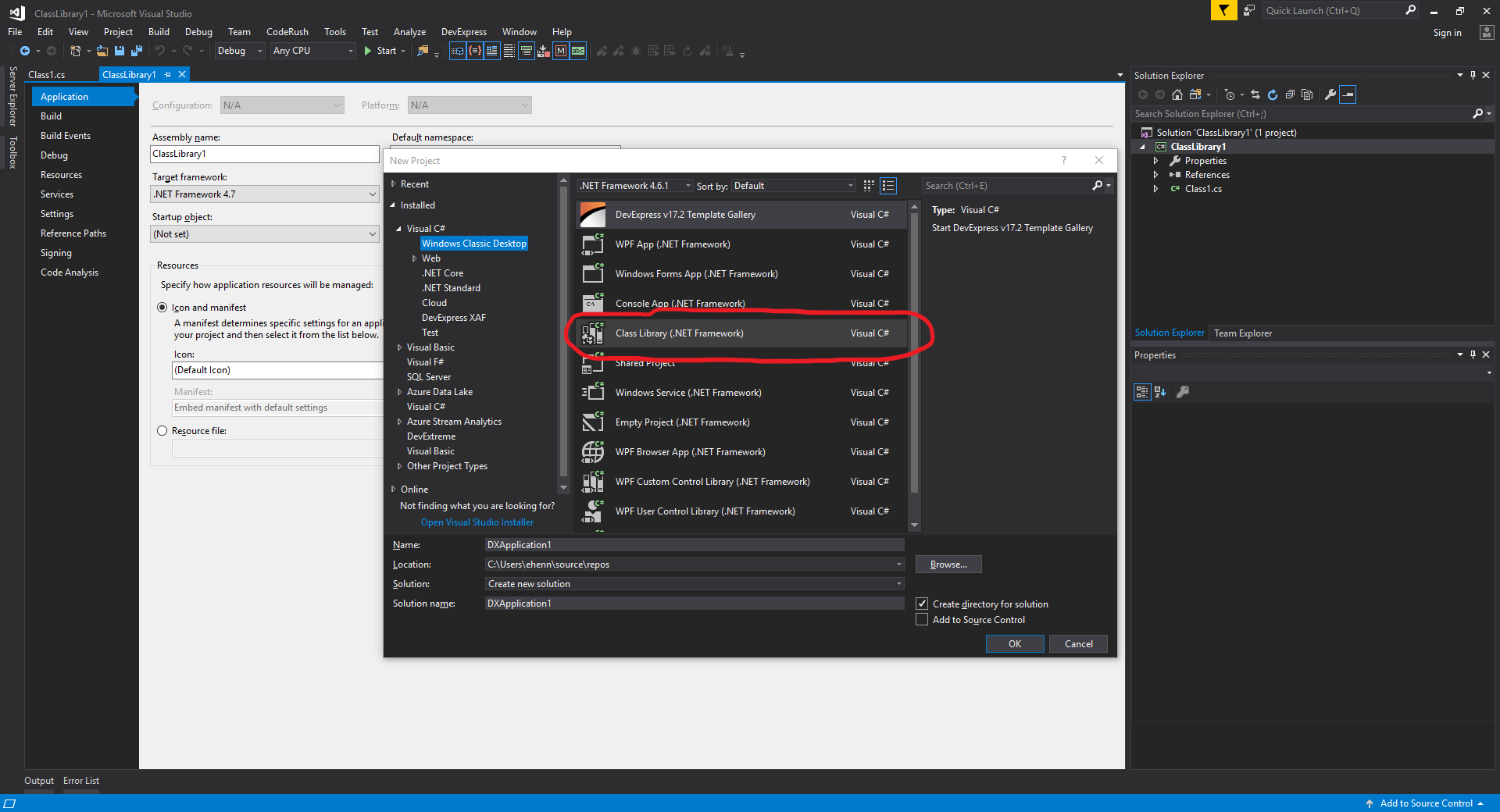Screen dimensions: 1500x812
Task: Click the Show All Files icon
Action: 1307,94
